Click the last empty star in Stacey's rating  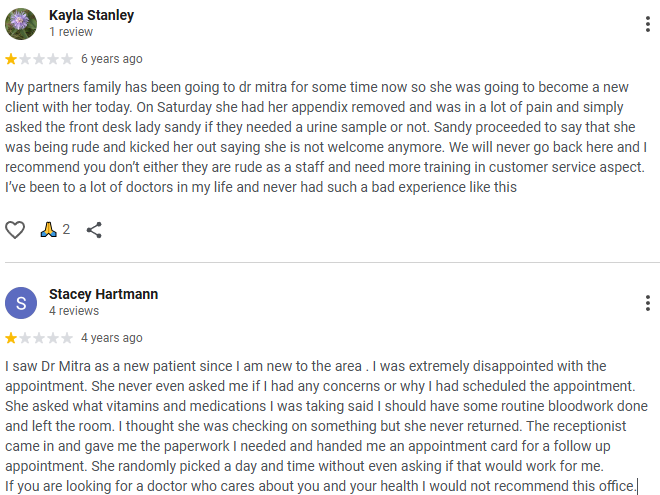click(67, 338)
